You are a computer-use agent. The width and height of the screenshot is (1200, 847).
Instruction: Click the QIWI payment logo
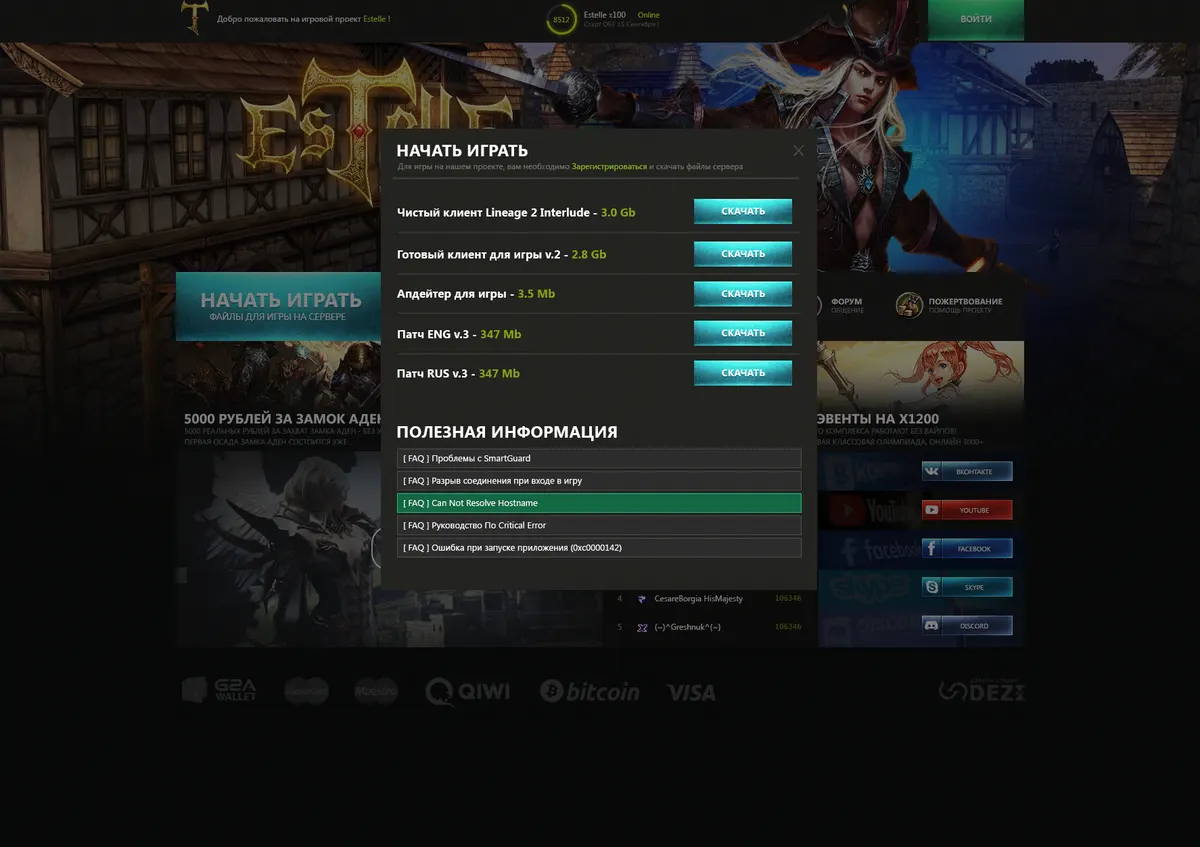point(467,691)
